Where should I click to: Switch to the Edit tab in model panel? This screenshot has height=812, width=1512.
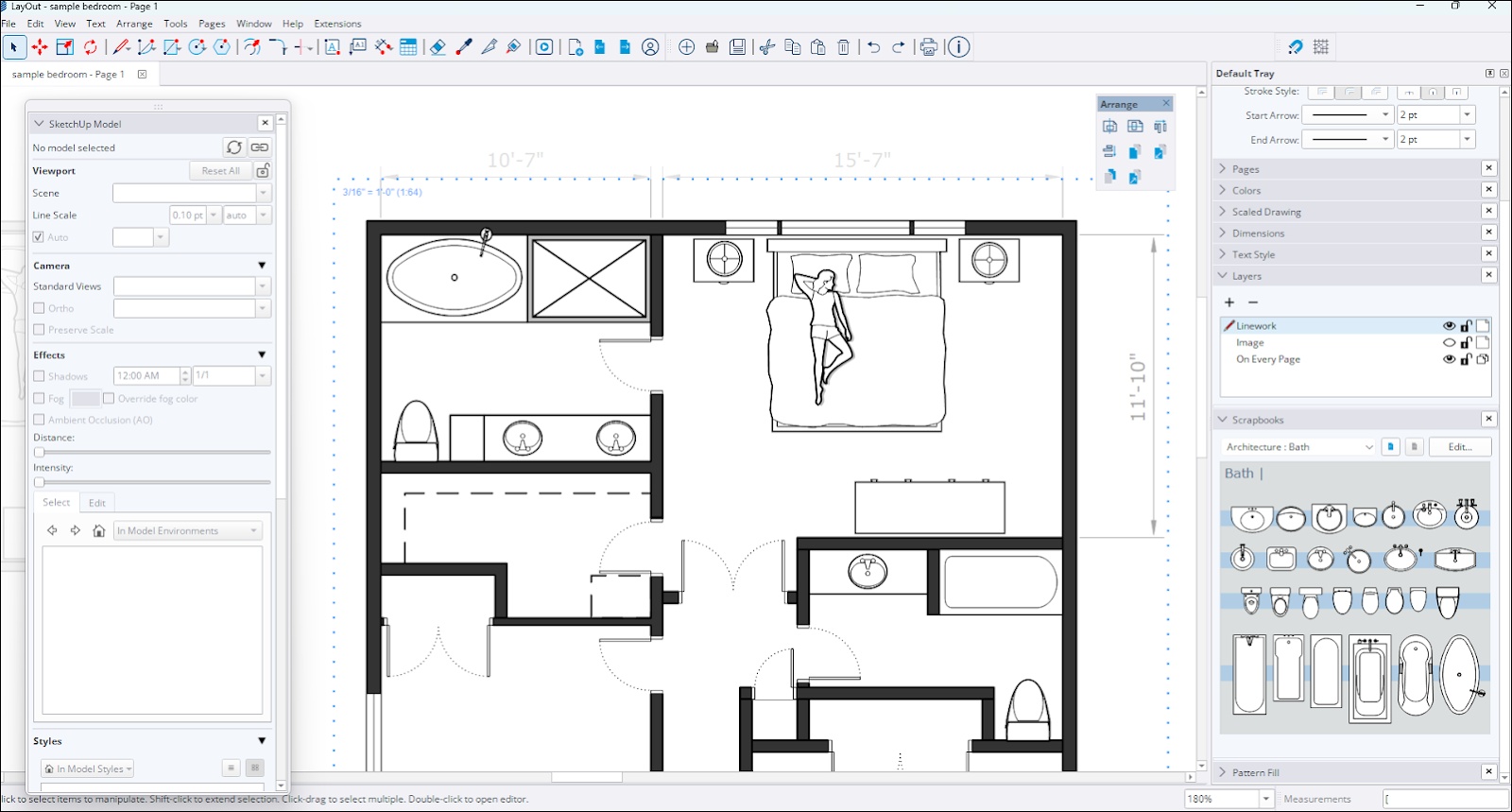coord(97,503)
